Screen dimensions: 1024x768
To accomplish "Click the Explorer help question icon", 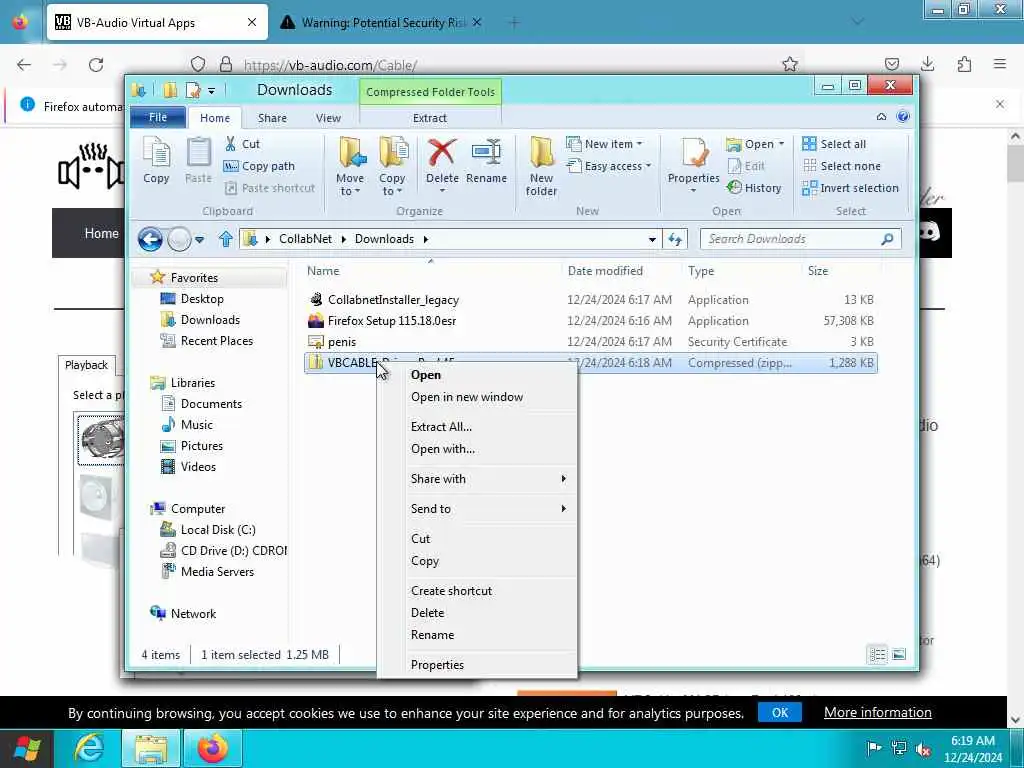I will coord(903,117).
